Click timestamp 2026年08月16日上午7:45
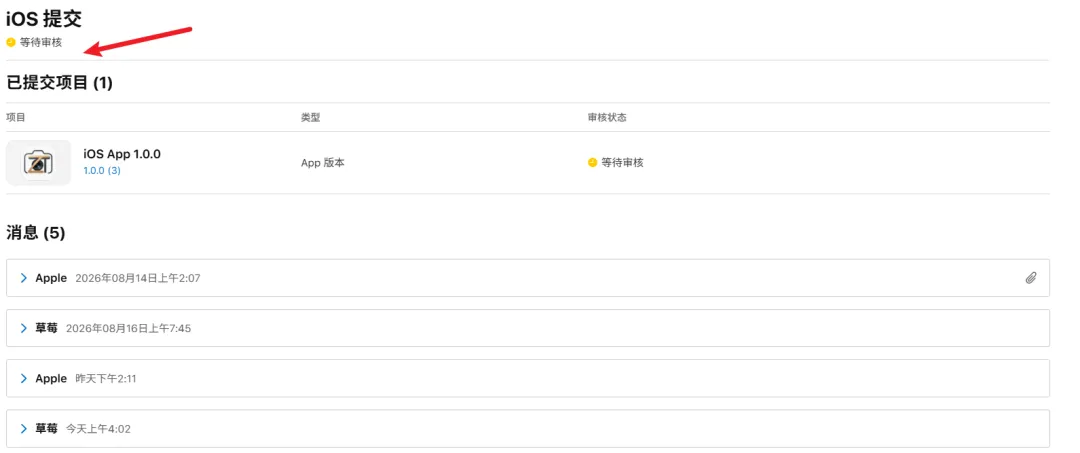Screen dimensions: 1080x453 point(128,328)
